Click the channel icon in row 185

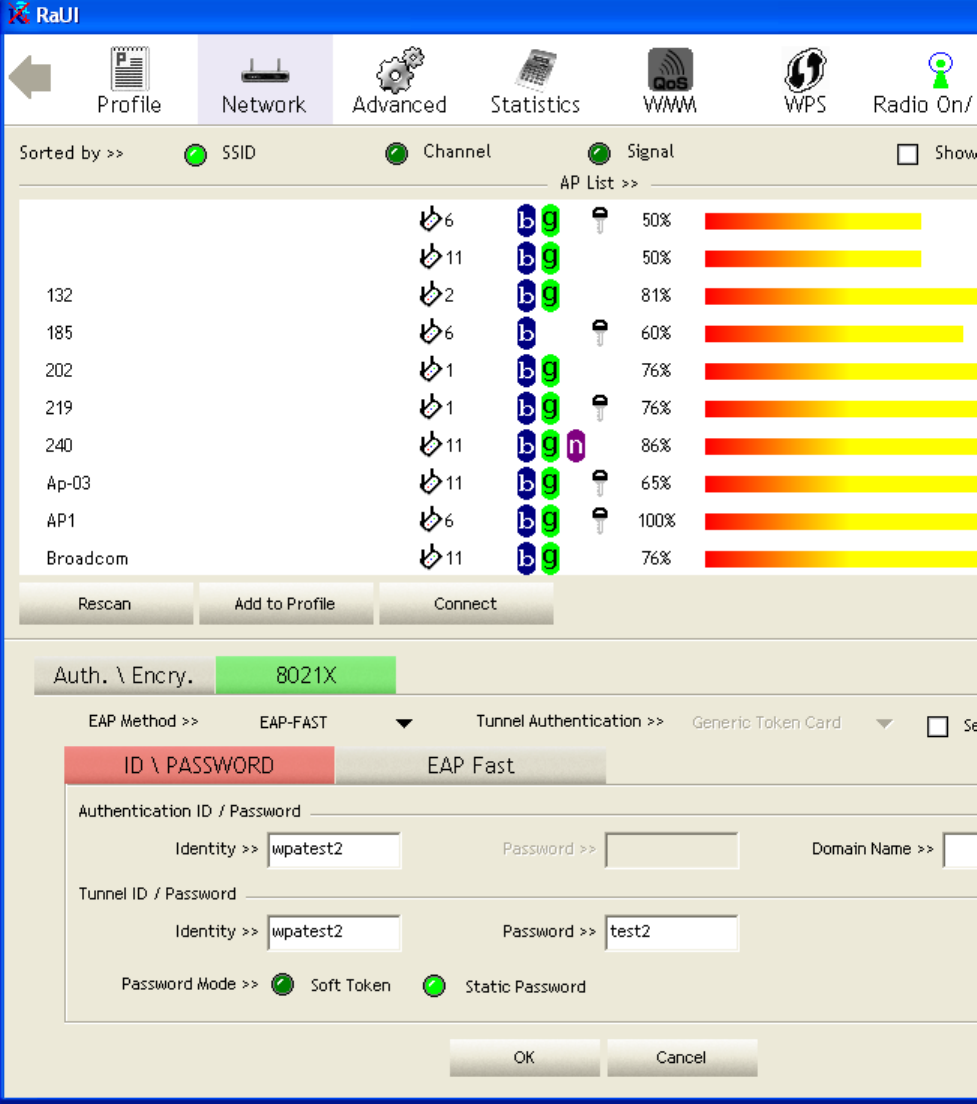coord(430,332)
